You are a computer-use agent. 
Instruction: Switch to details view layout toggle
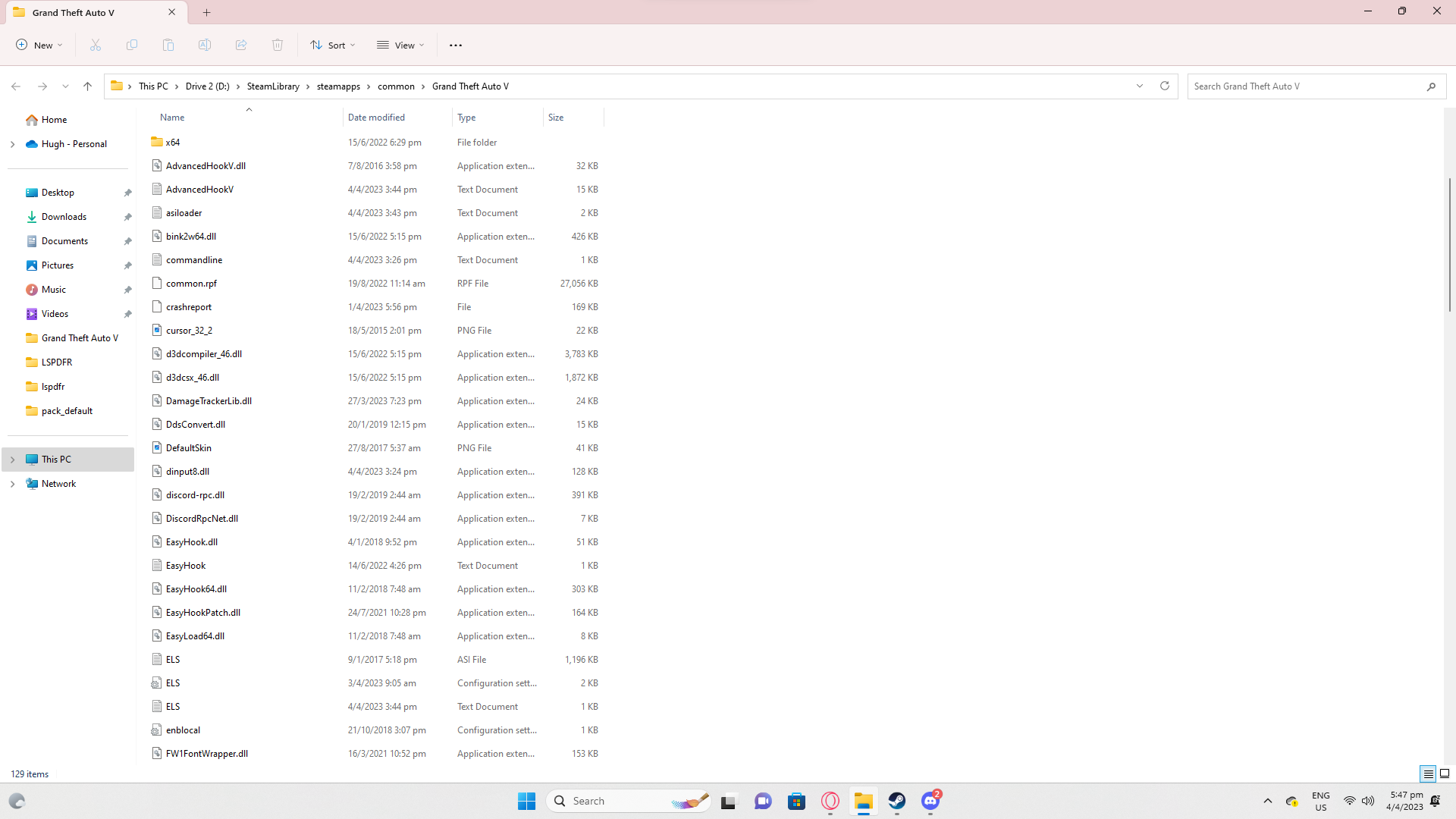1428,774
